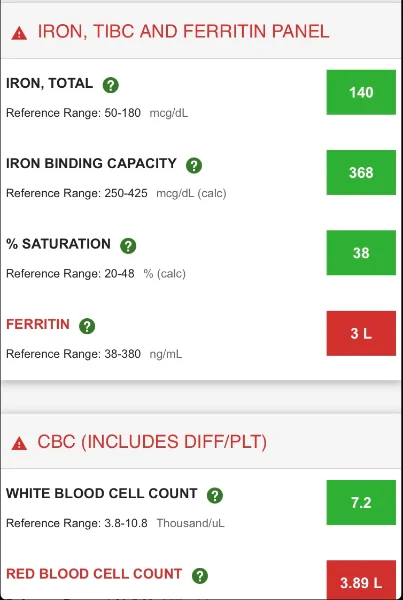
Task: Open help icon beside Iron Binding Capacity
Action: (194, 165)
